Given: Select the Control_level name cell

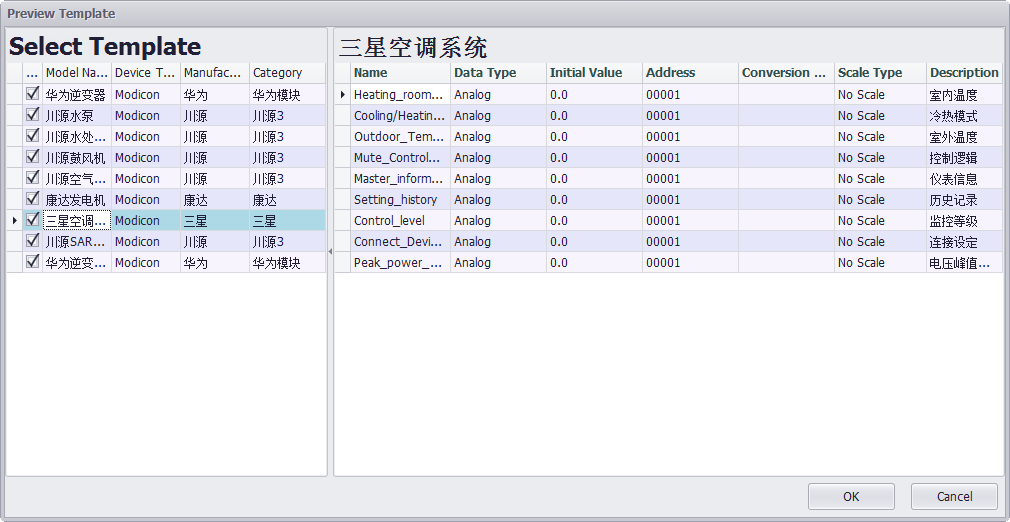Looking at the screenshot, I should 399,221.
